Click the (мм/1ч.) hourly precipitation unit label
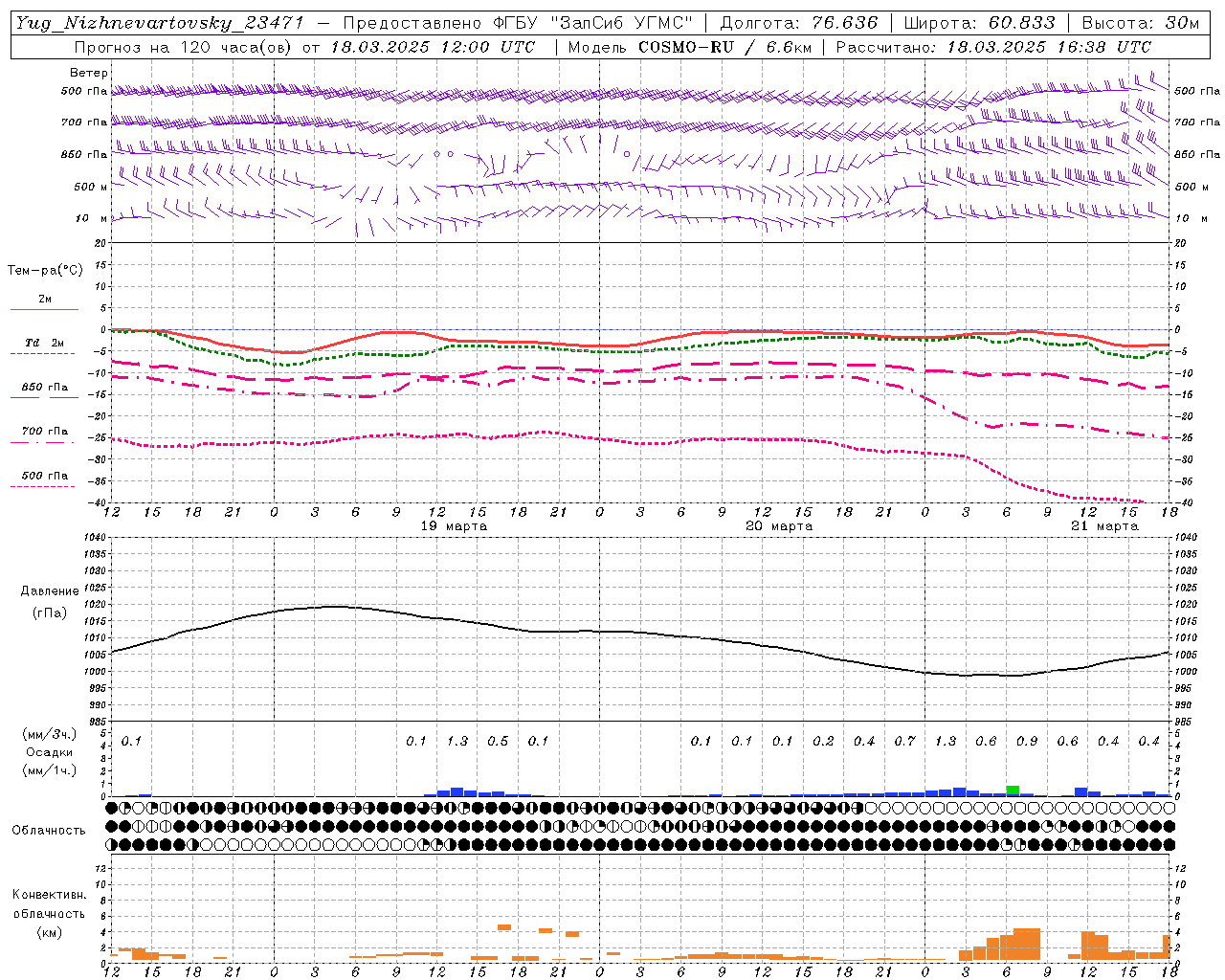1225x980 pixels. click(50, 770)
